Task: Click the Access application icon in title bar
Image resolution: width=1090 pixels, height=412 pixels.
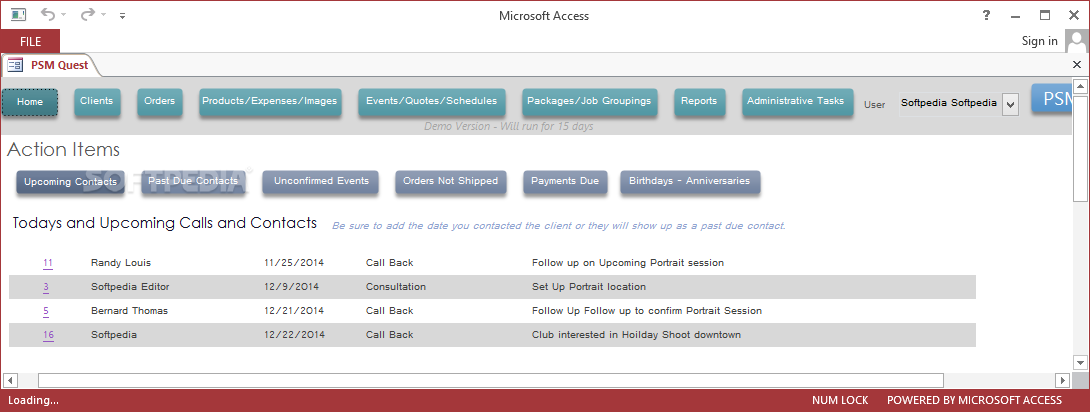Action: (18, 15)
